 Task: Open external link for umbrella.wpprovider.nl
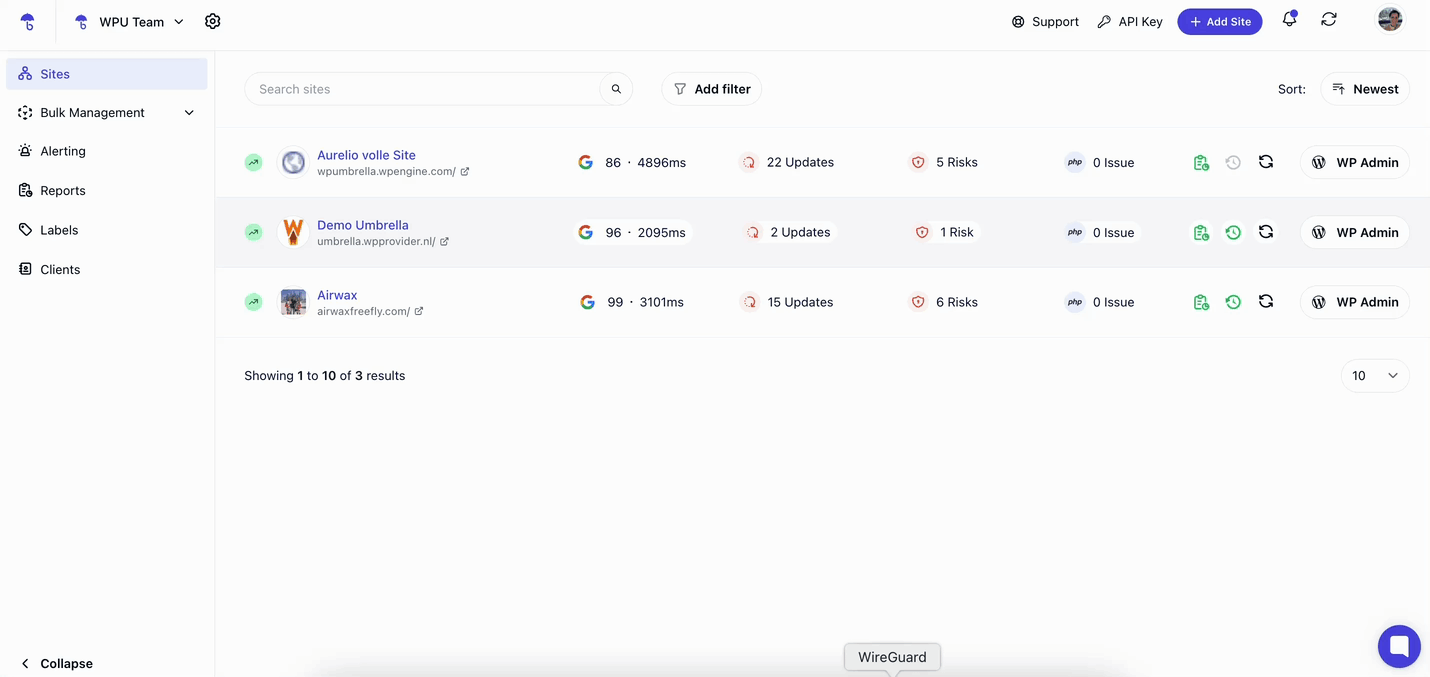(x=444, y=241)
